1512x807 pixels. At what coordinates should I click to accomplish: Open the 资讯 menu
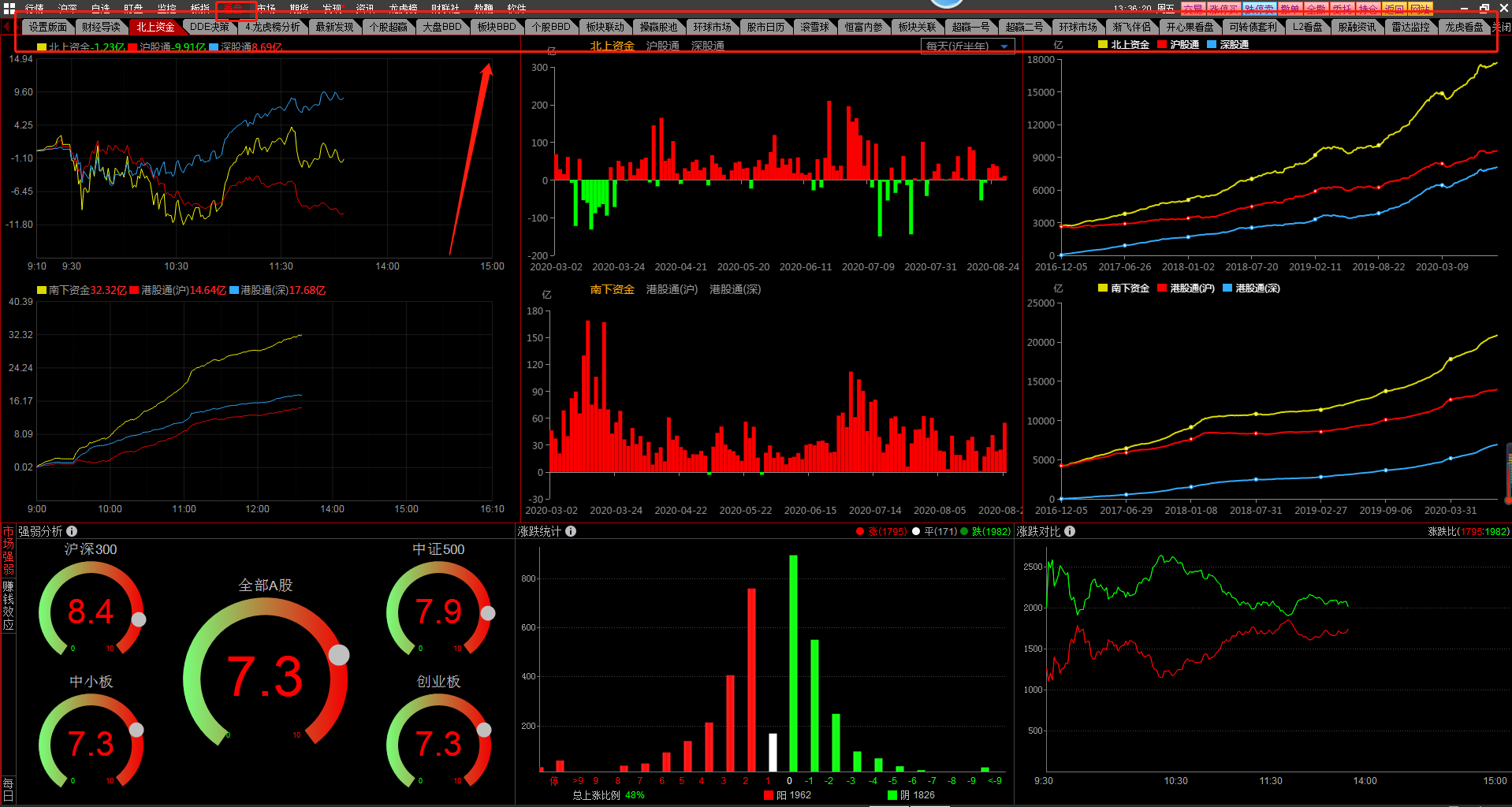tap(365, 8)
